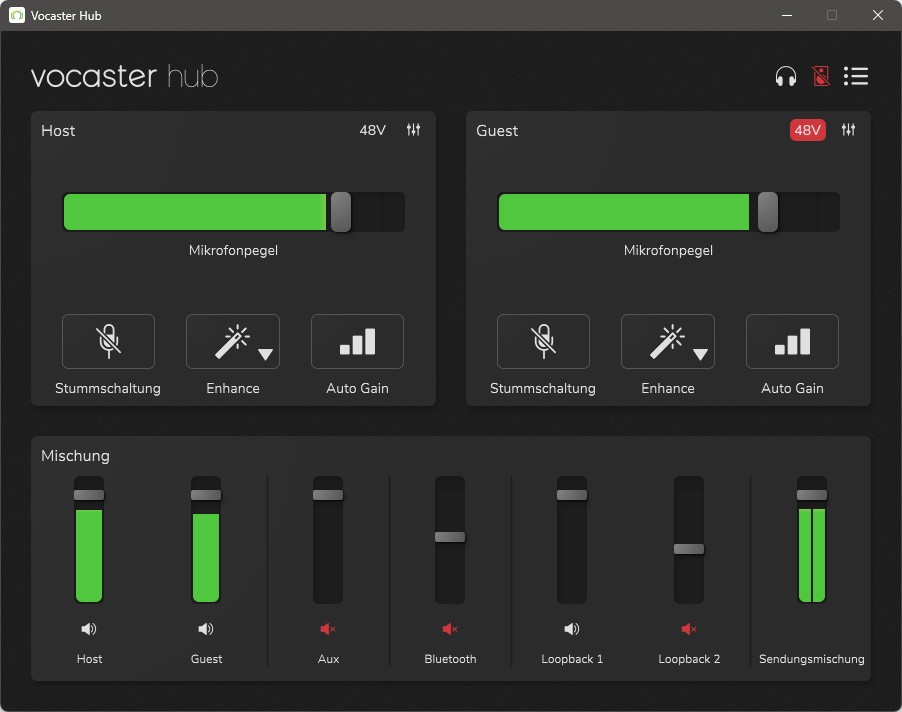
Task: Expand the Host Enhance preset dropdown arrow
Action: [265, 354]
